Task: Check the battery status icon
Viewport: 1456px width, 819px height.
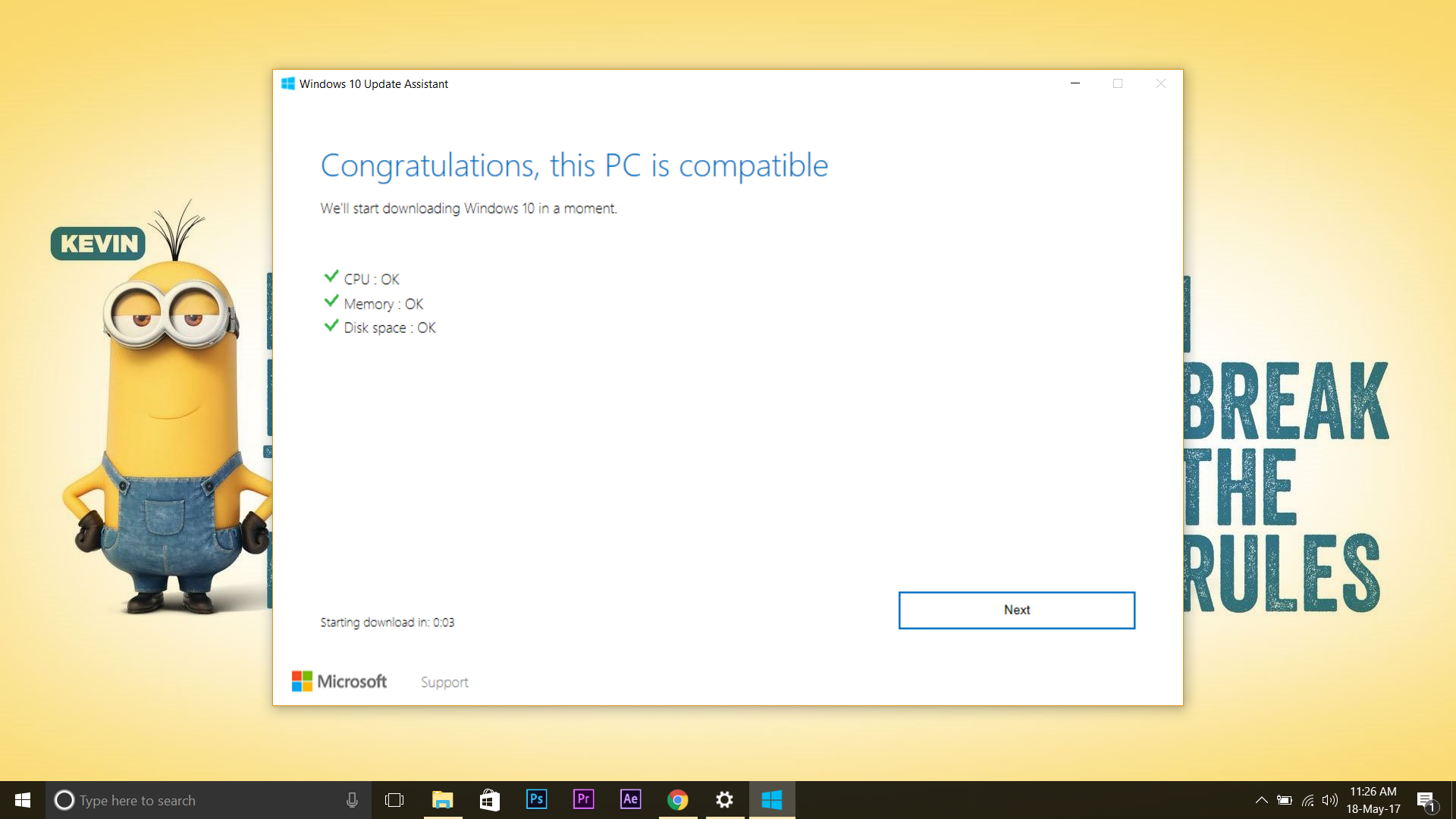Action: click(x=1284, y=800)
